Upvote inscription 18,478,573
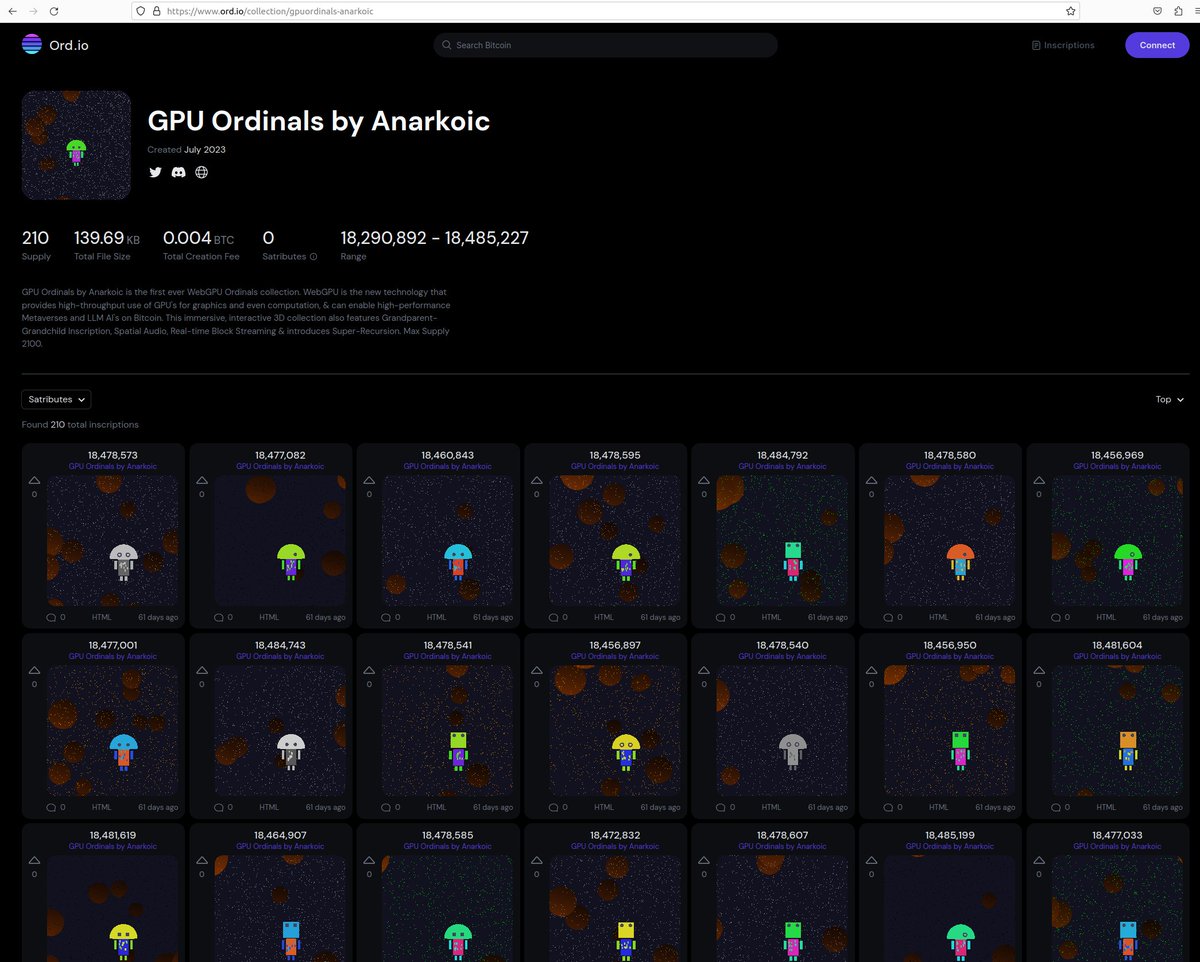 coord(34,481)
